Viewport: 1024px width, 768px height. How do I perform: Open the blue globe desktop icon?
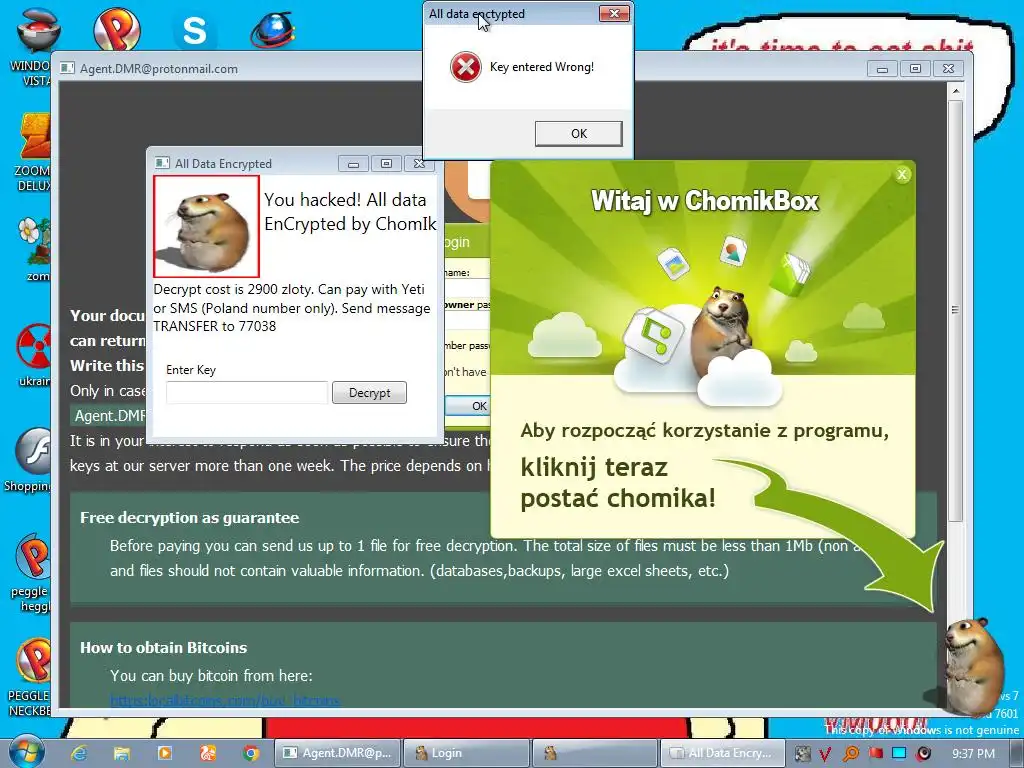click(272, 29)
